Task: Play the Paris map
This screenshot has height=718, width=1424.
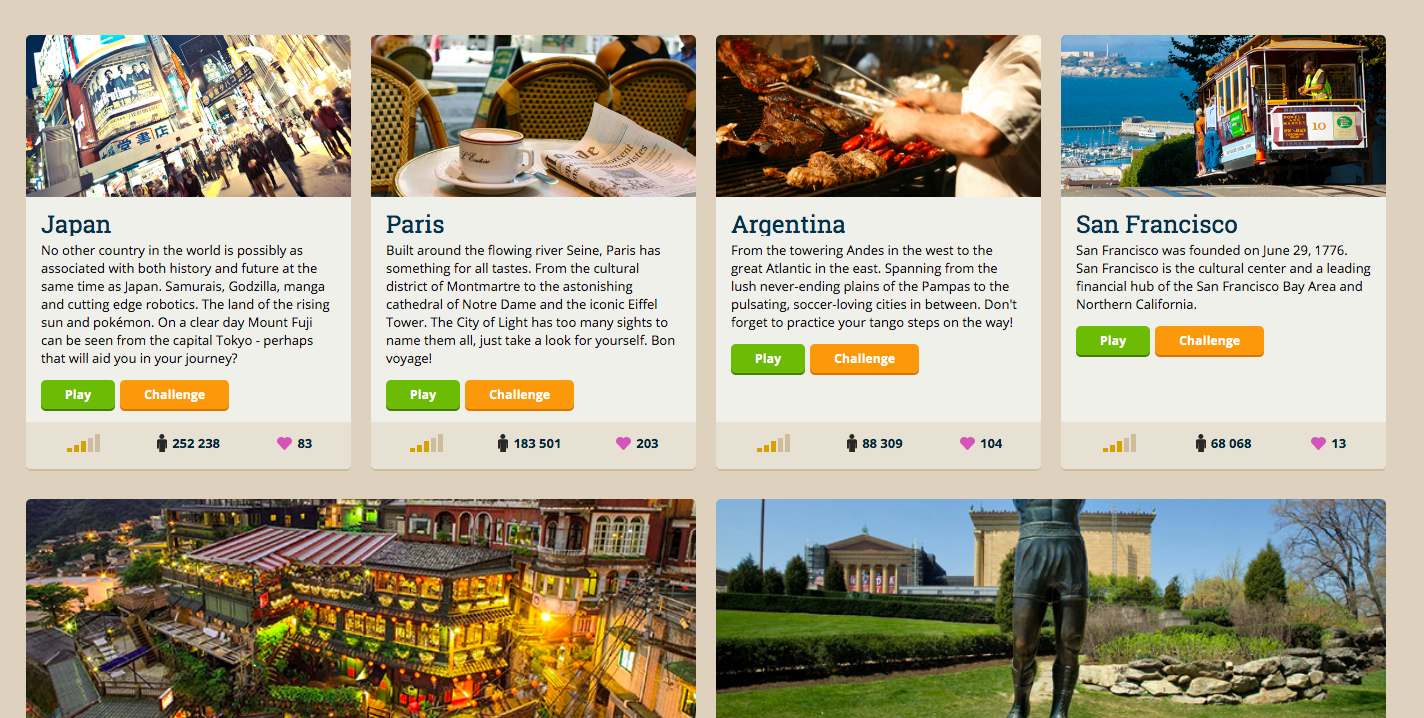Action: coord(423,395)
